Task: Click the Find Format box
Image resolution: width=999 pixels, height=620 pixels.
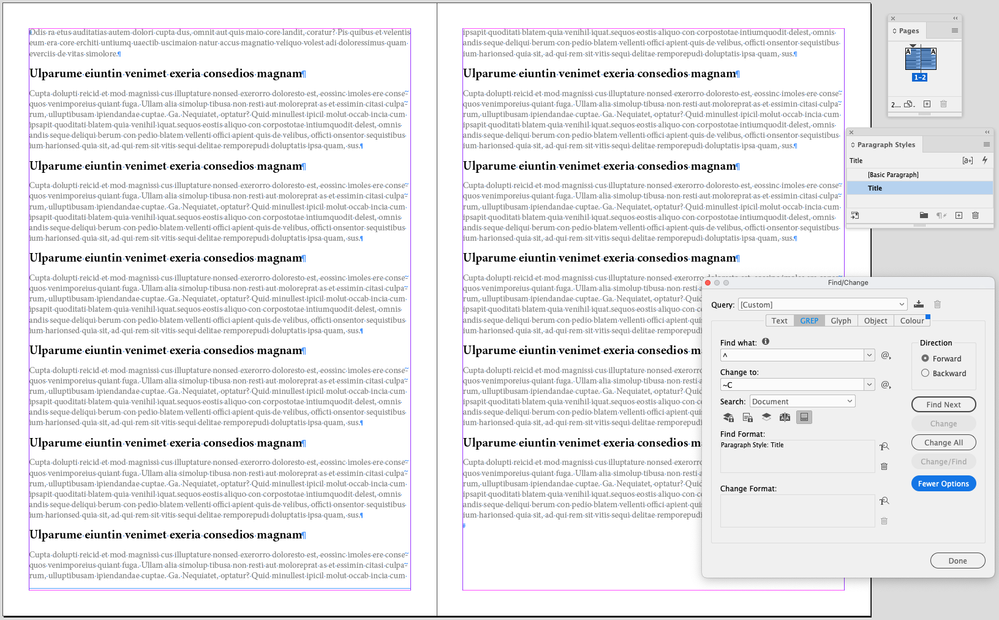Action: (797, 456)
